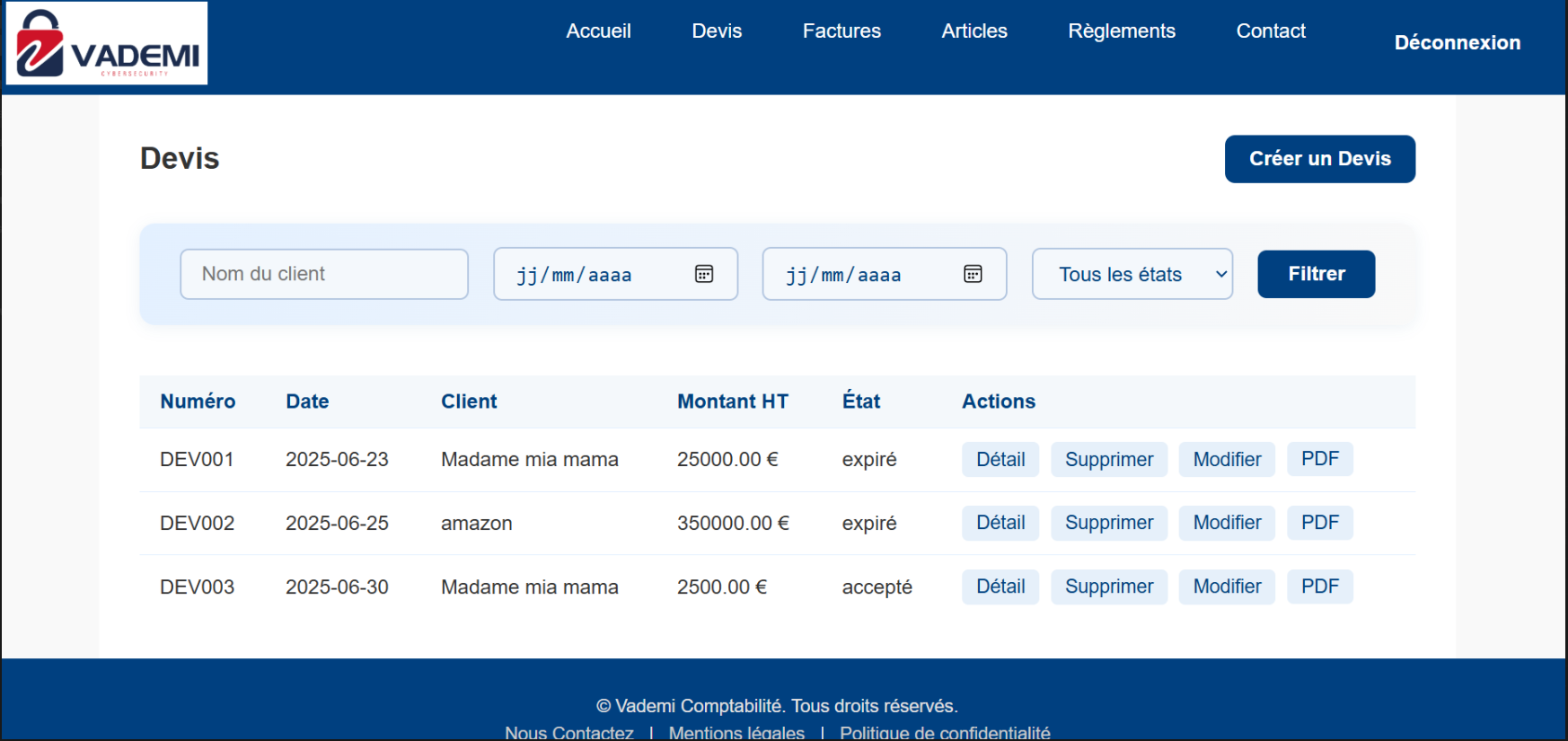Click Madame mia mama in DEV003 row
1568x741 pixels.
click(530, 587)
